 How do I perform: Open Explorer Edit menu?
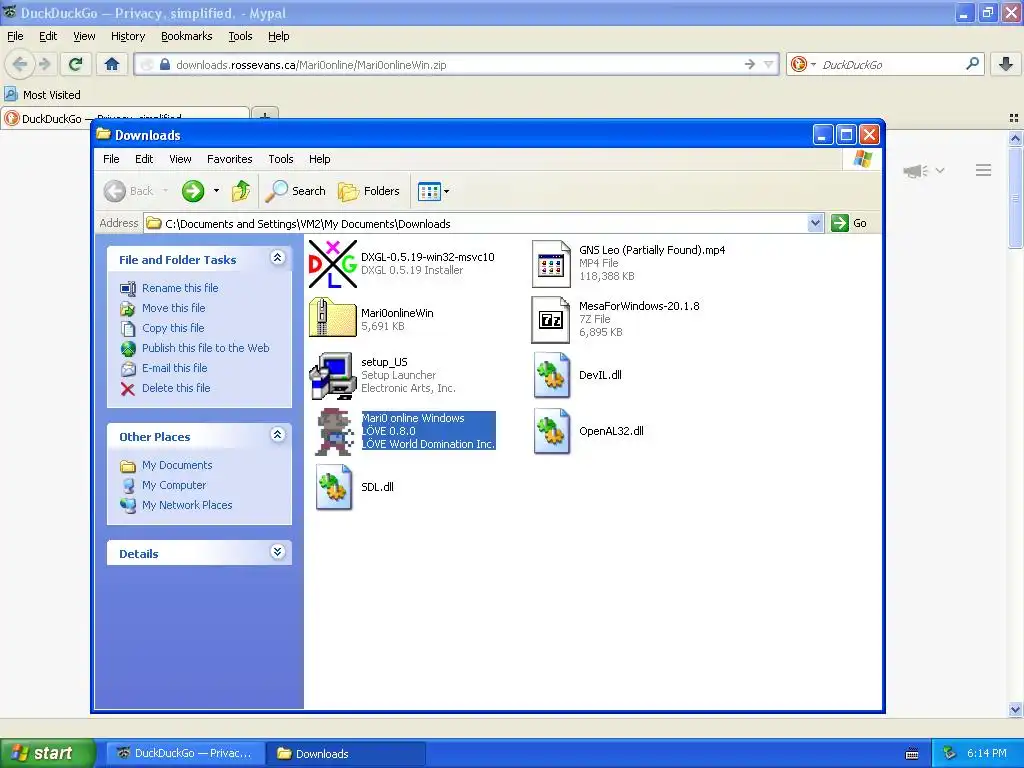(144, 159)
